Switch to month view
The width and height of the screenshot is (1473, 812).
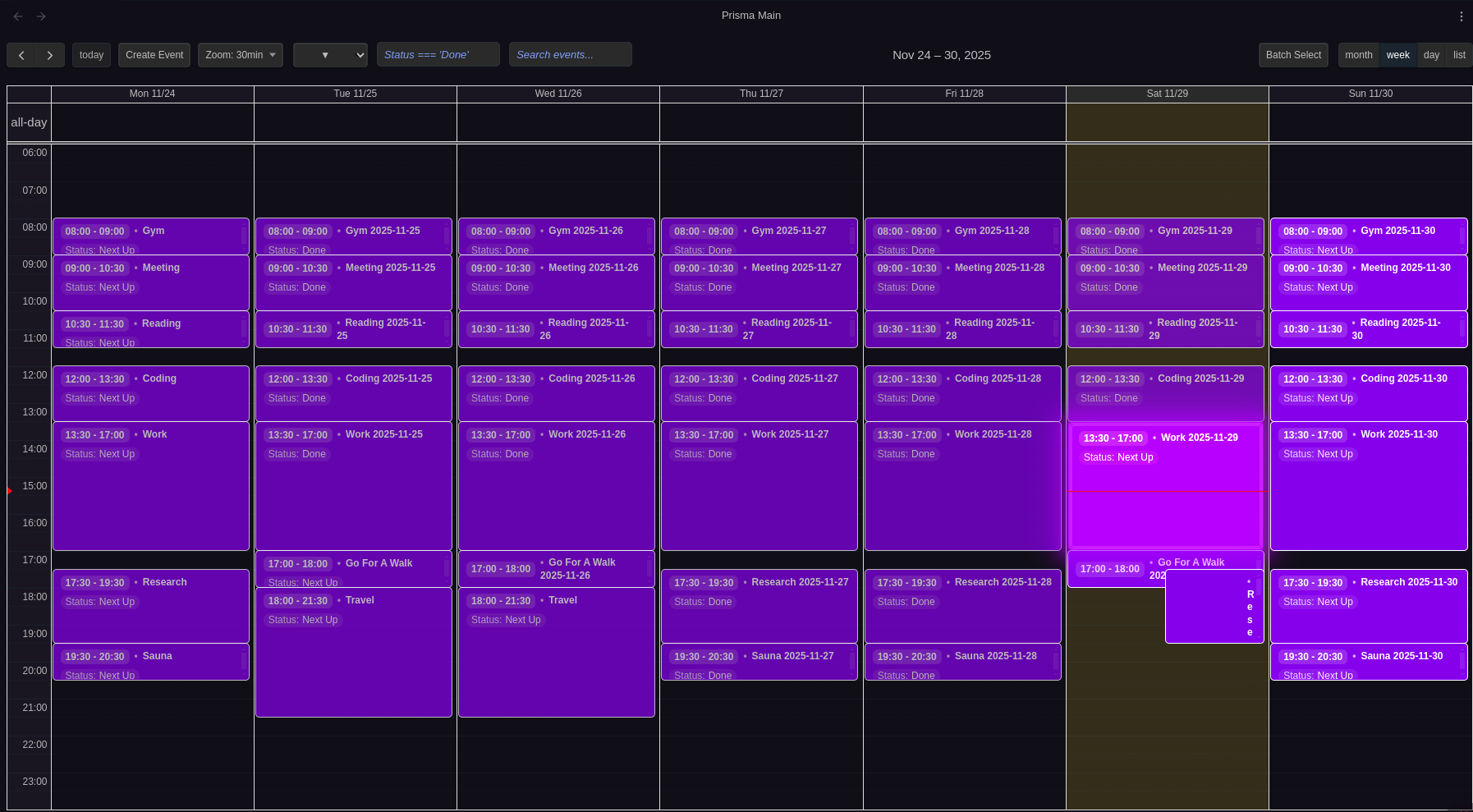(1358, 55)
